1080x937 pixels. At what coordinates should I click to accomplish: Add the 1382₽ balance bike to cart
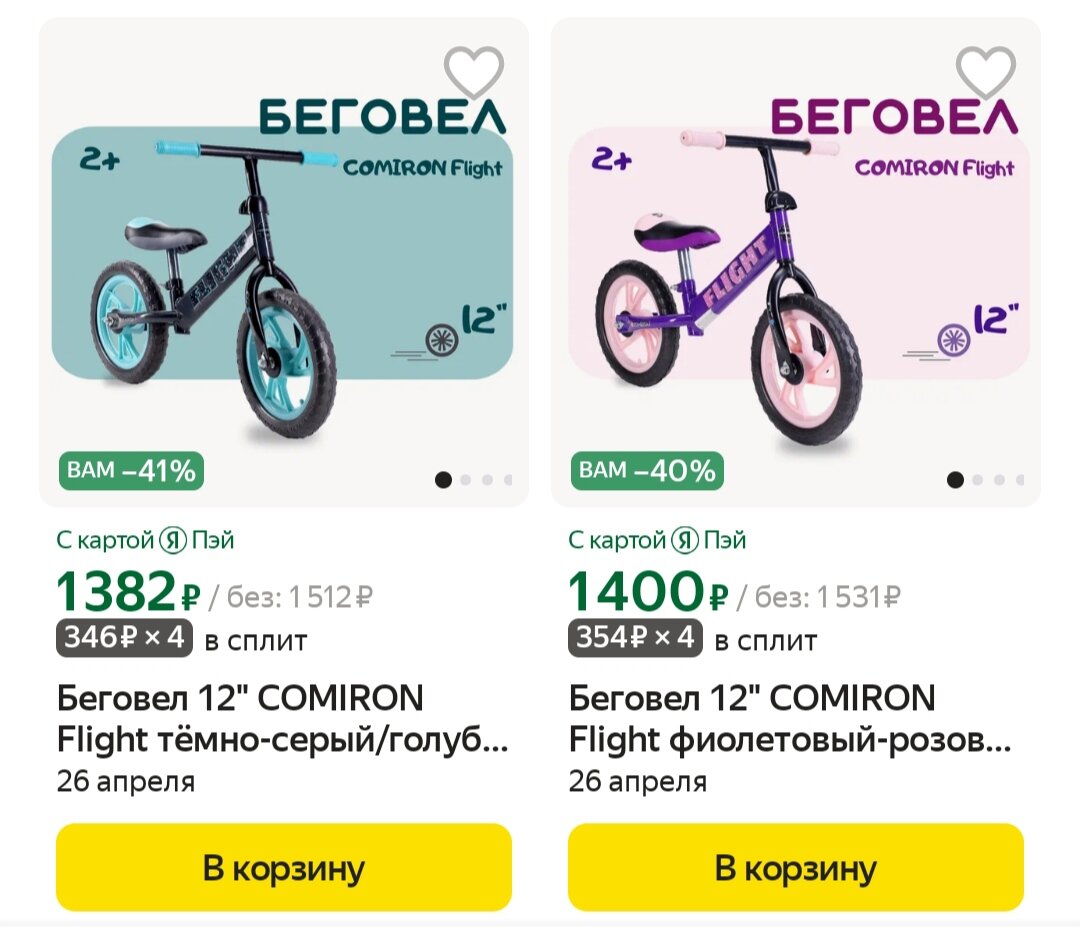point(284,867)
